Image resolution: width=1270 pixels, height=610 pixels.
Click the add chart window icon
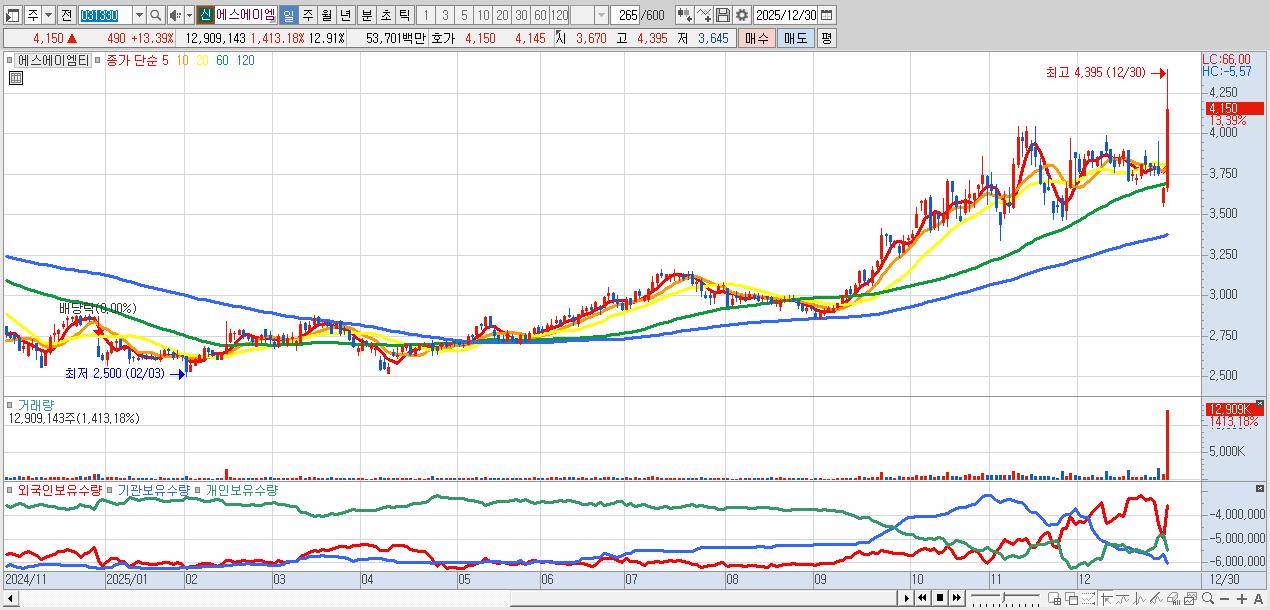pos(1054,599)
